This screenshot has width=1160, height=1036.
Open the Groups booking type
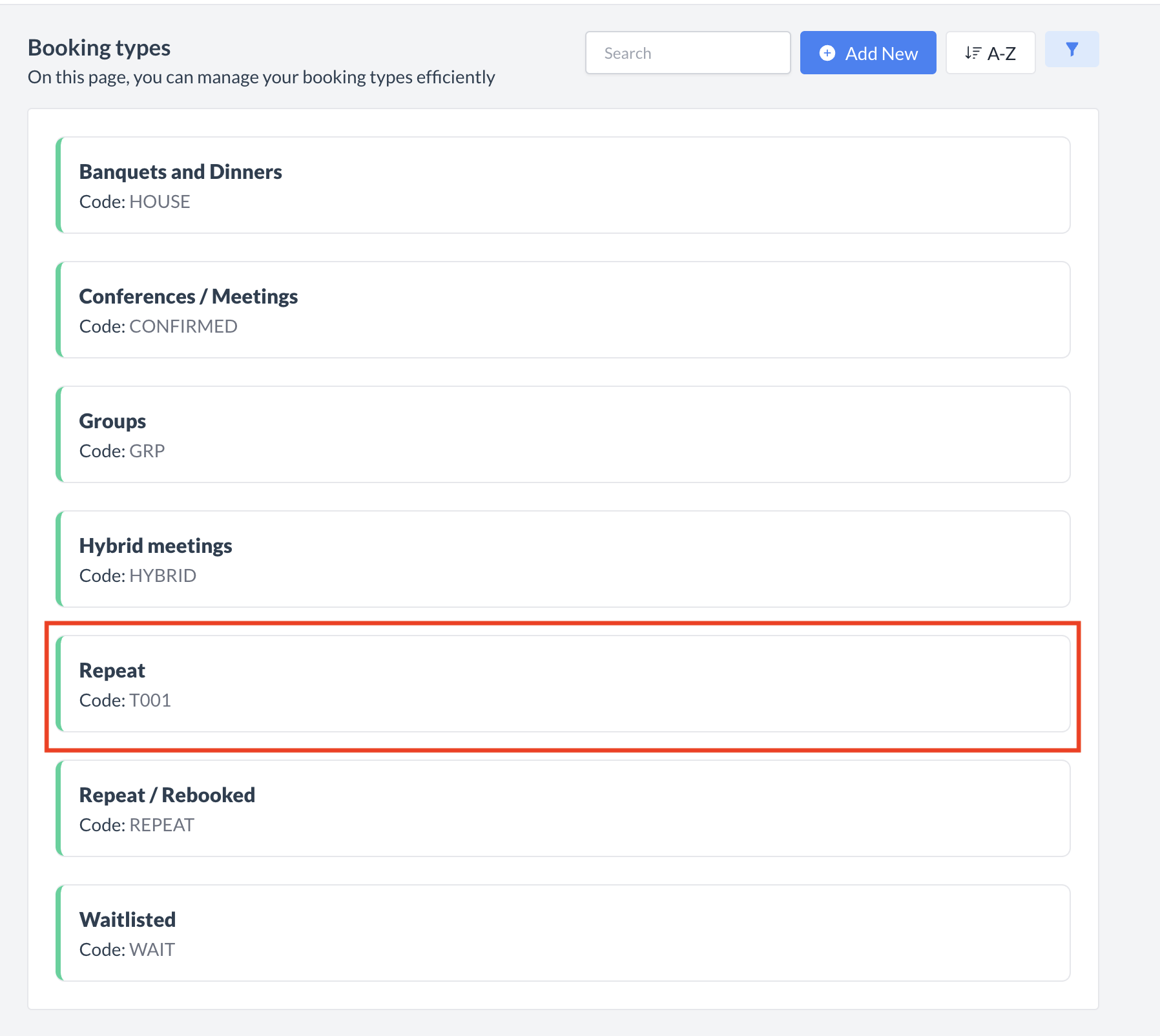click(x=564, y=435)
